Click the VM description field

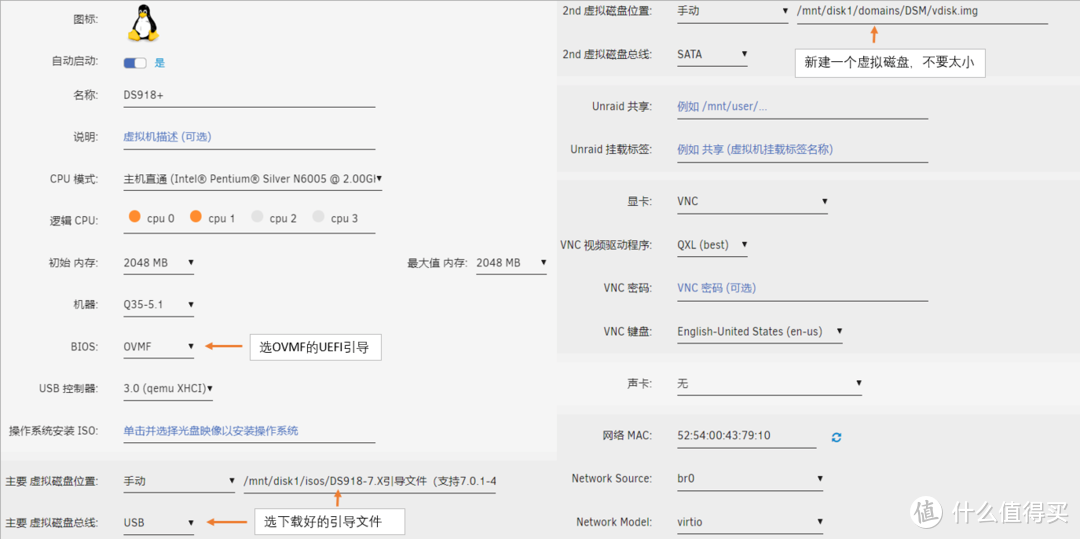click(249, 137)
